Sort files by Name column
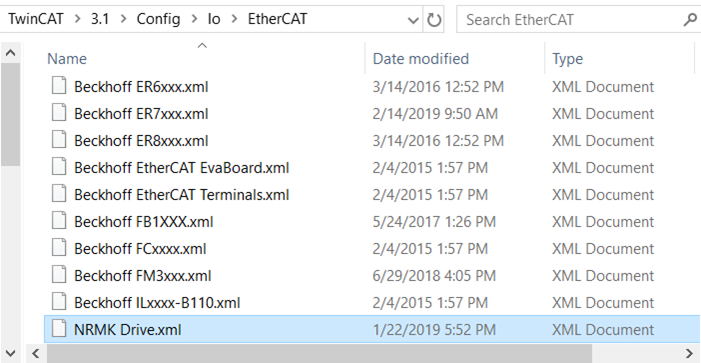Screen dimensions: 701x363 coord(67,59)
